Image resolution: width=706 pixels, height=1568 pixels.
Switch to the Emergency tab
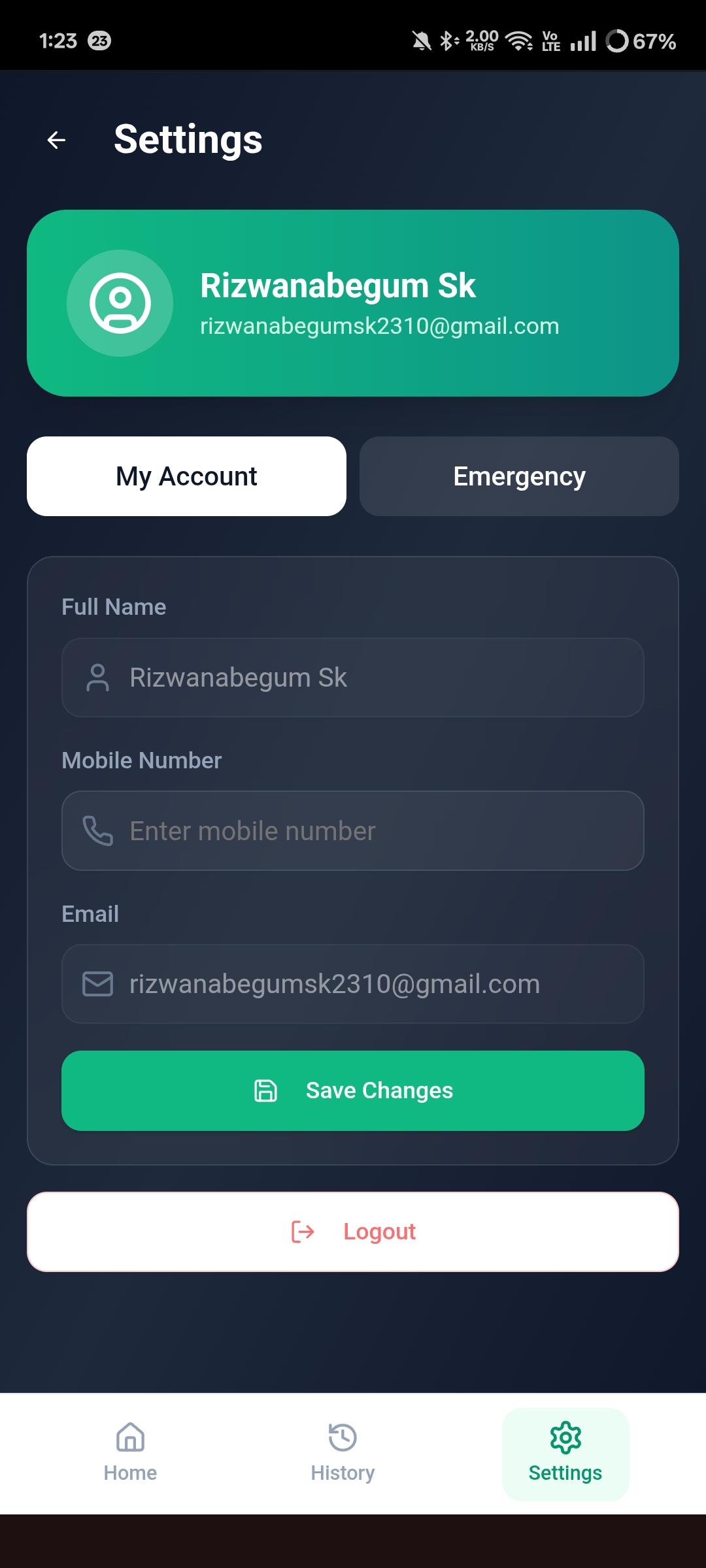[519, 476]
